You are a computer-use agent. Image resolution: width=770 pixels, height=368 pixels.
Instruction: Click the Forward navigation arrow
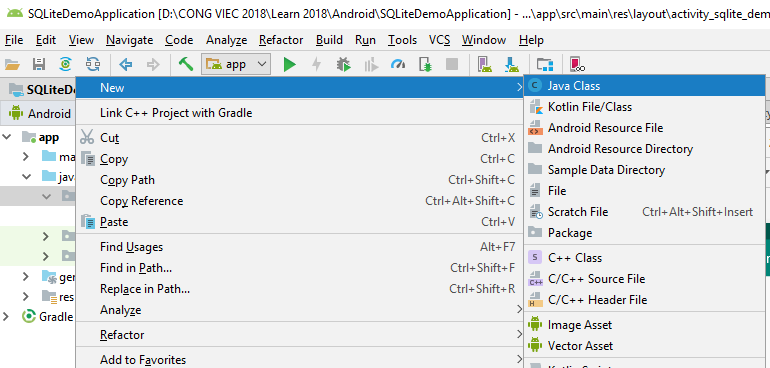click(x=153, y=64)
